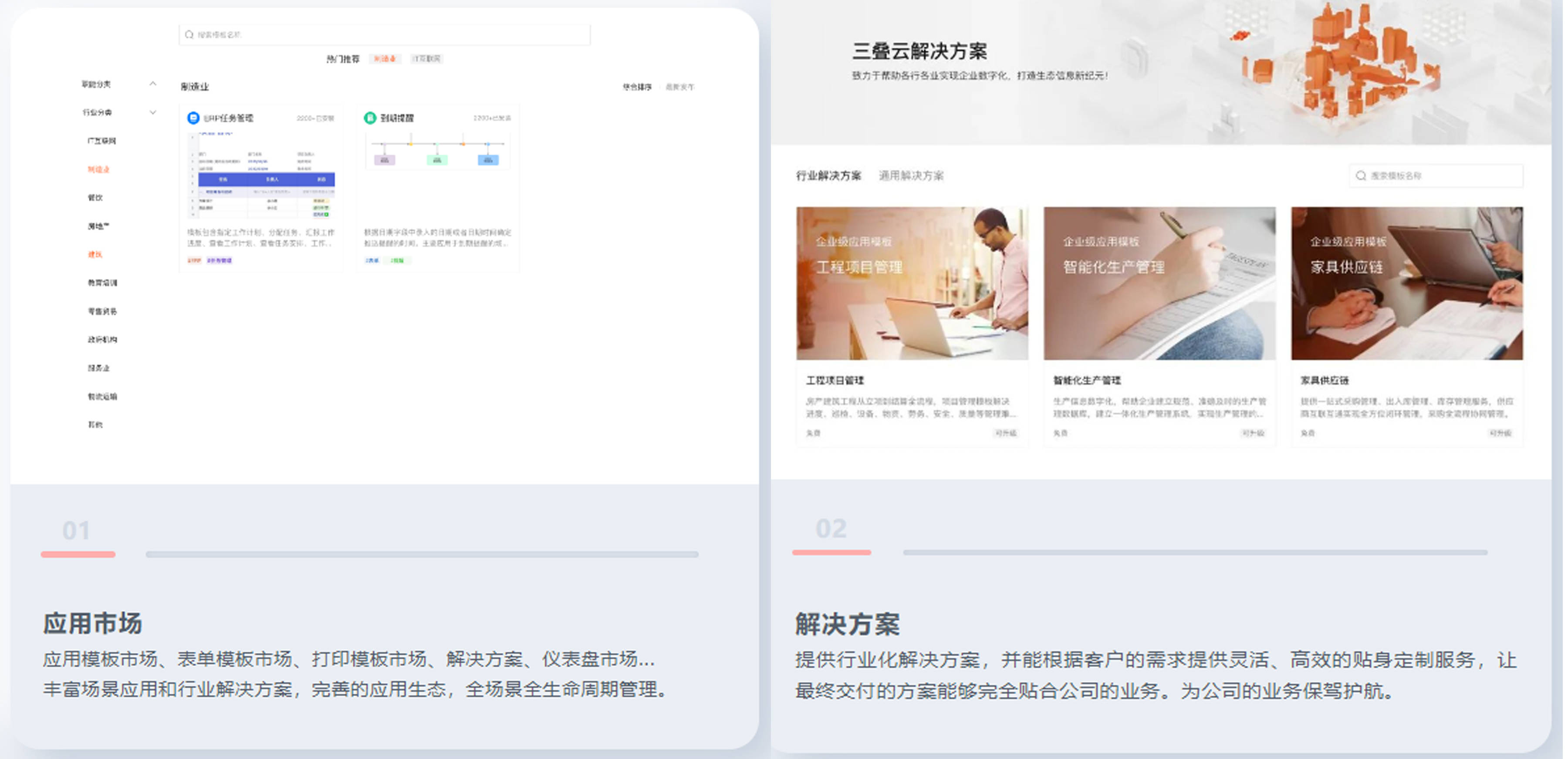Viewport: 1568px width, 759px height.
Task: Open the 工程项目管理 solution card thumbnail
Action: (x=912, y=285)
